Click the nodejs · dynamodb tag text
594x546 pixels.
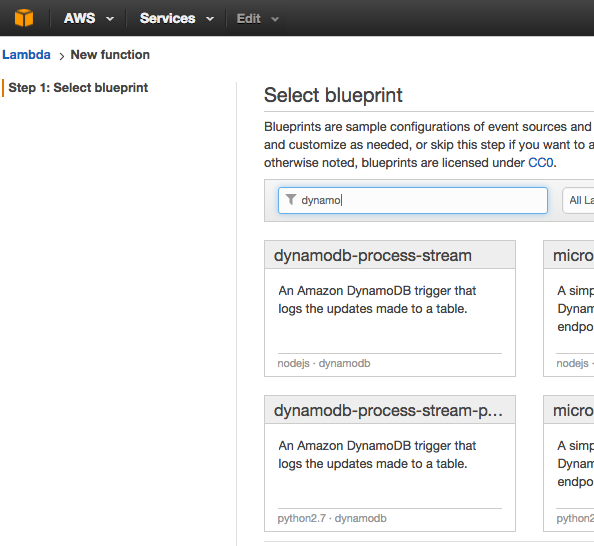pyautogui.click(x=324, y=363)
